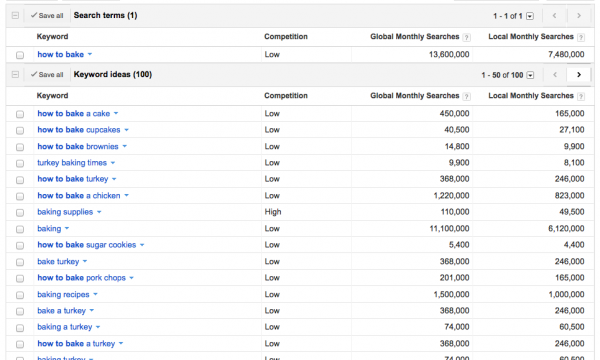The width and height of the screenshot is (600, 360).
Task: Click Save all in Search terms
Action: point(47,16)
